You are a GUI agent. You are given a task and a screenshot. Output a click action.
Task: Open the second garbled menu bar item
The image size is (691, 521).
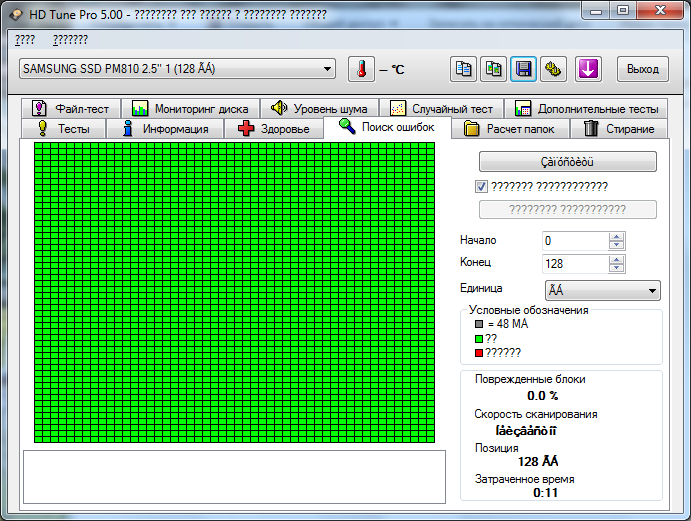pos(70,40)
